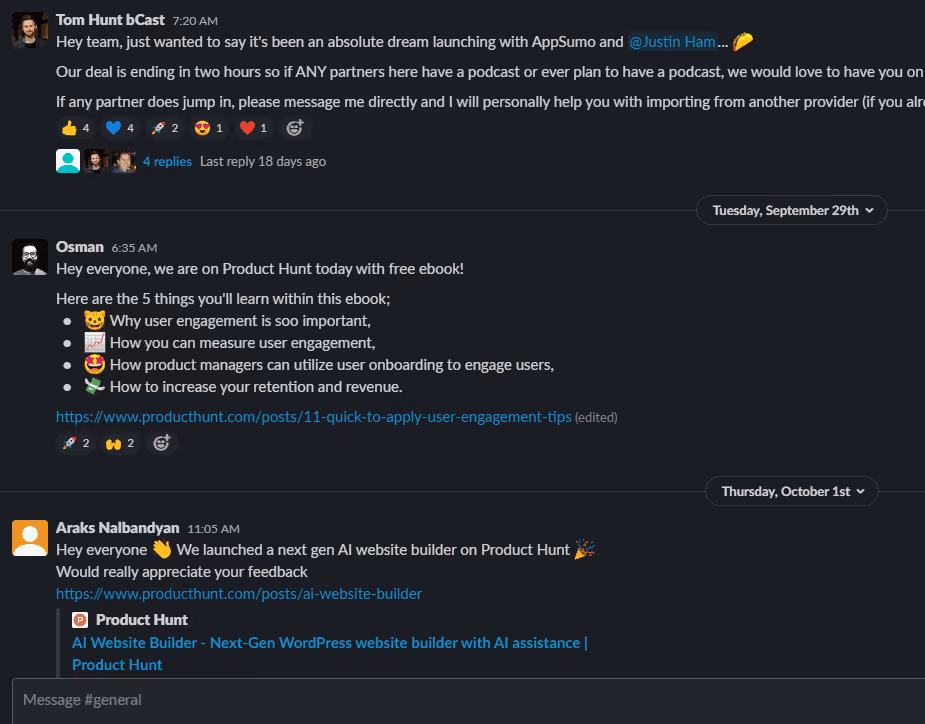Click the heart-eyes emoji reaction

click(209, 128)
